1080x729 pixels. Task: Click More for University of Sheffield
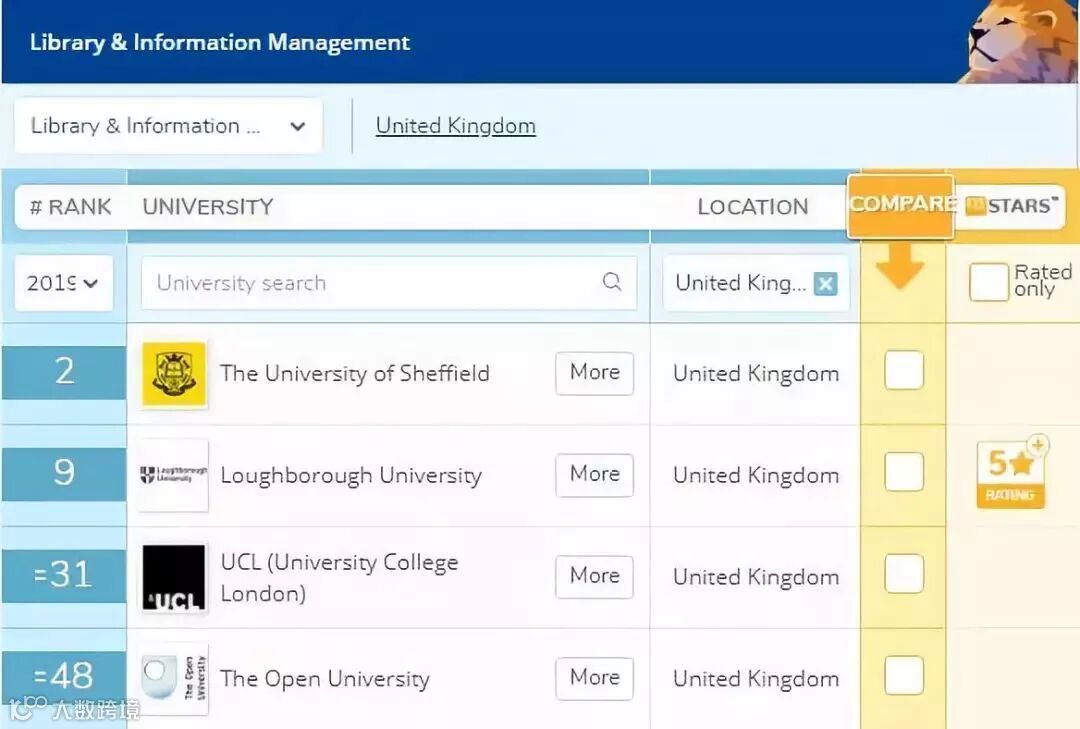(x=594, y=373)
